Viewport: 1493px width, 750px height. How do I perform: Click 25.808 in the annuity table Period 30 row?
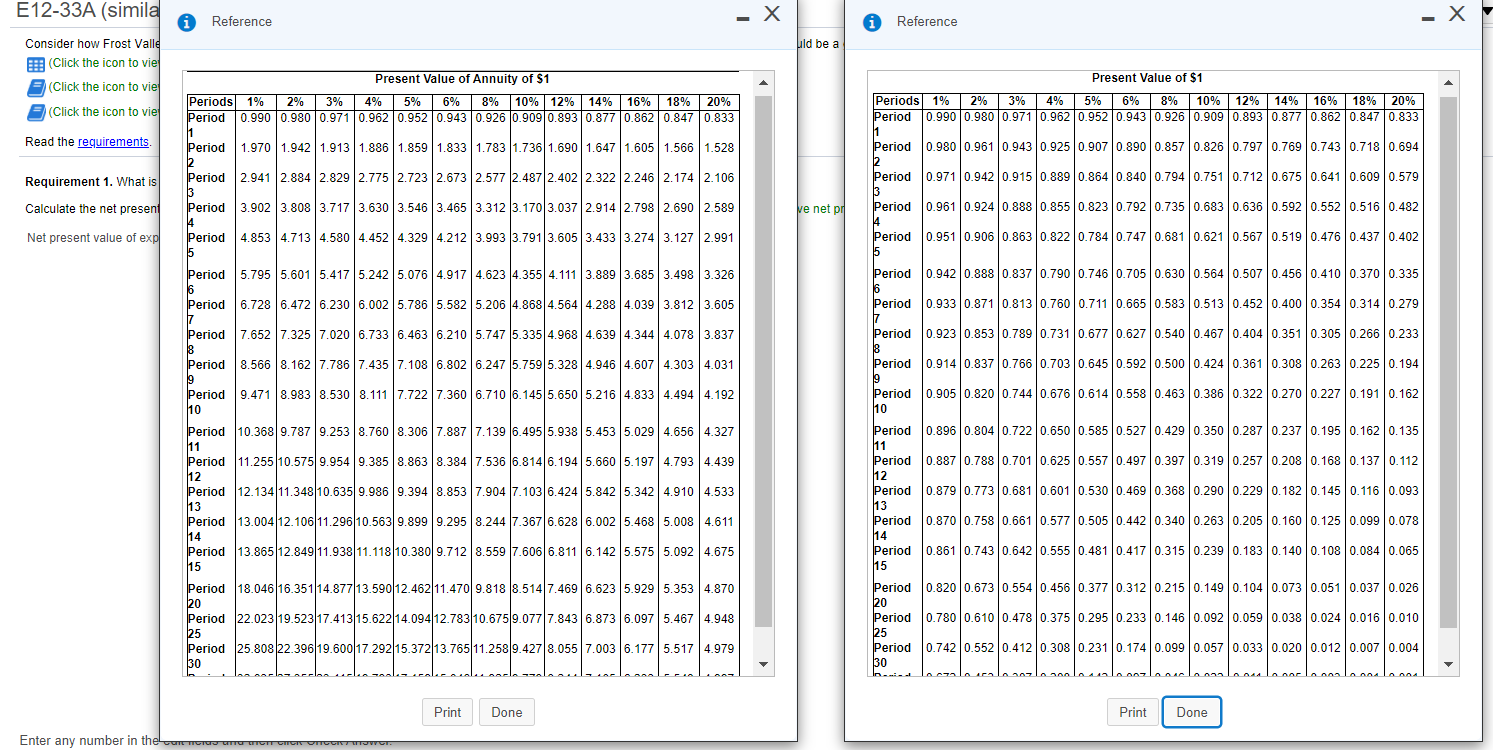coord(256,649)
